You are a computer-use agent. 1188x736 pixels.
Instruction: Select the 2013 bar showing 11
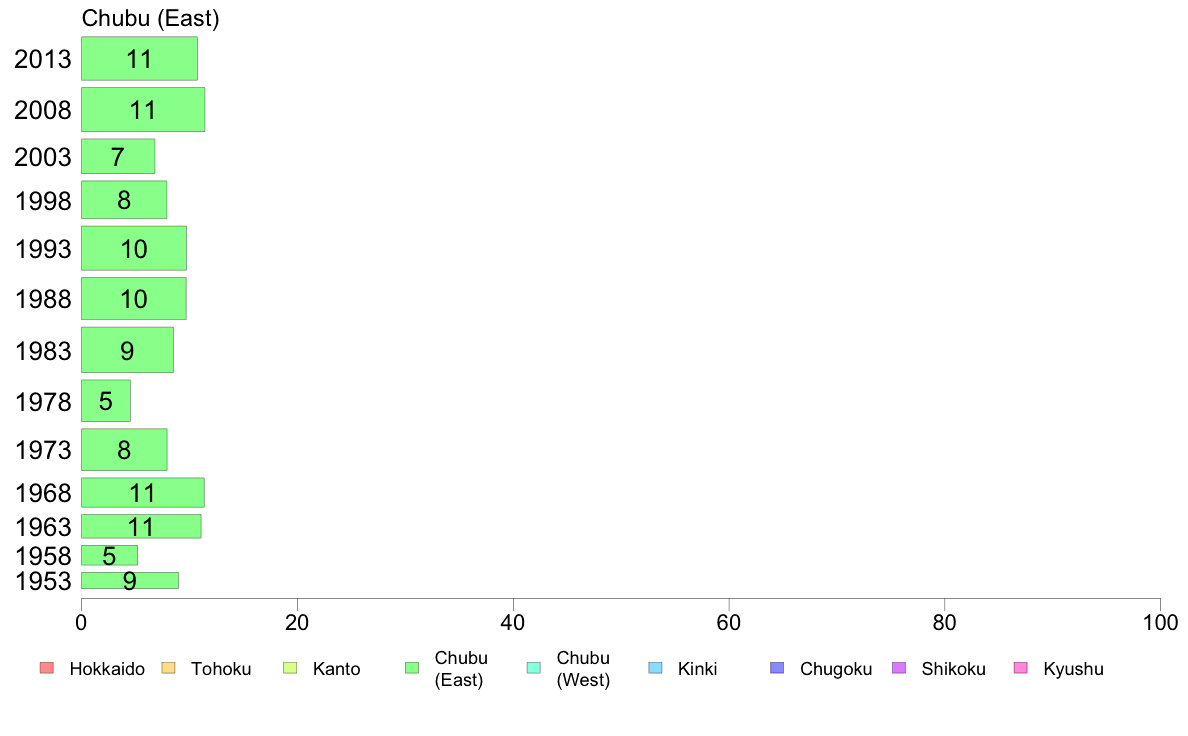point(139,58)
